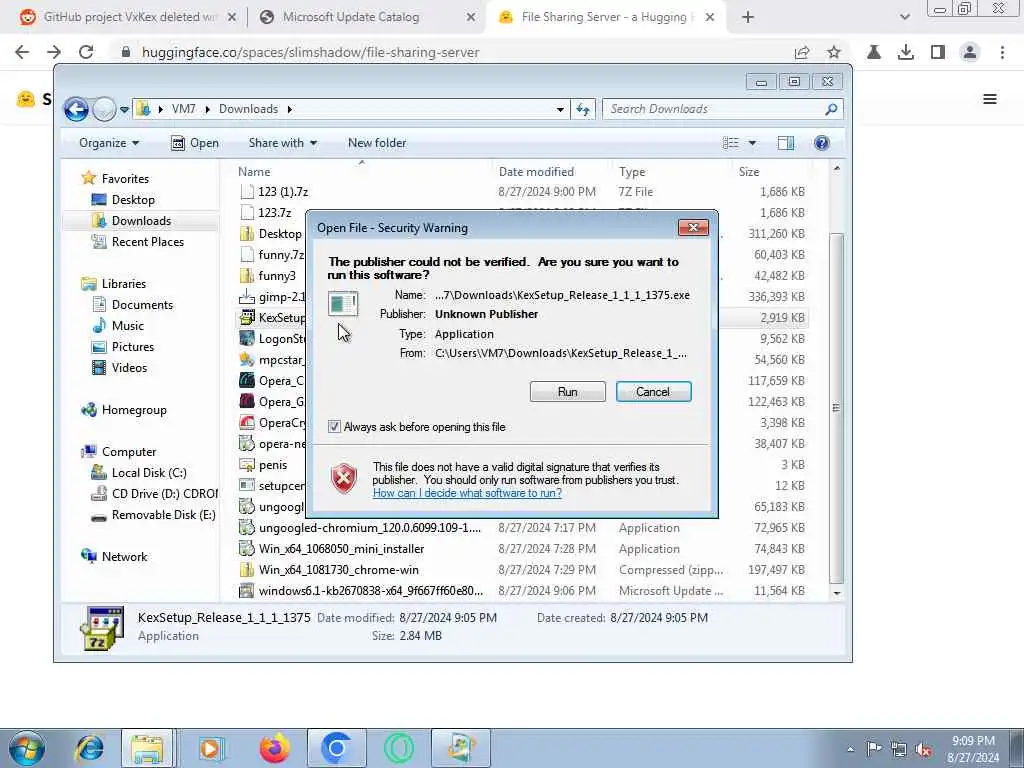1024x768 pixels.
Task: Select the Win_x64_1081730_chrome-win zip file
Action: click(338, 570)
